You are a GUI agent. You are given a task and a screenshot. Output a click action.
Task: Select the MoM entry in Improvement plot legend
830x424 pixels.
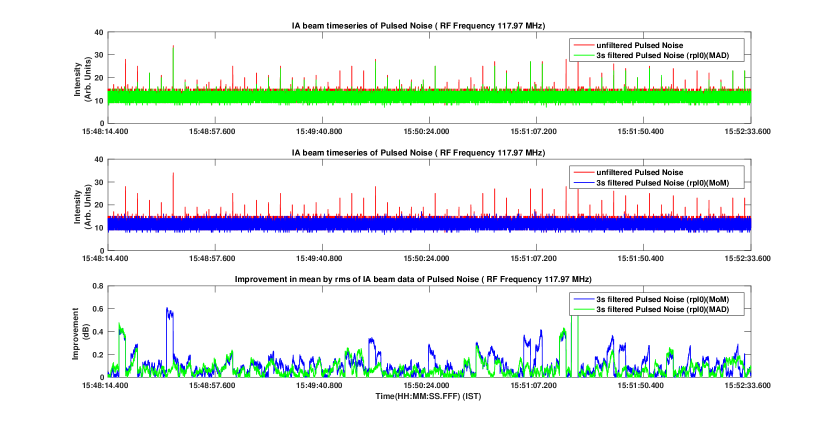click(x=662, y=299)
